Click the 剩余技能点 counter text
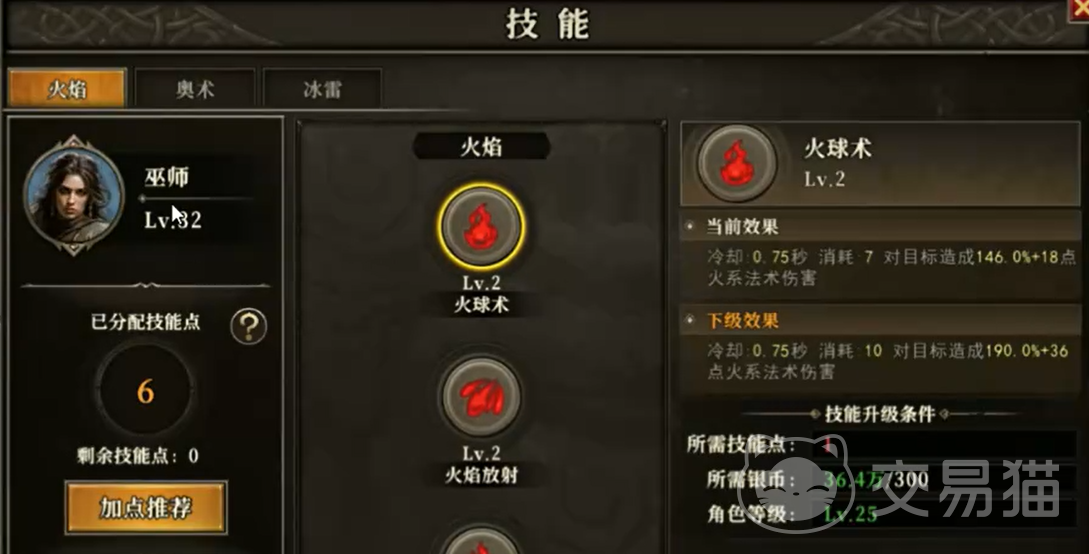The image size is (1089, 554). coord(138,455)
